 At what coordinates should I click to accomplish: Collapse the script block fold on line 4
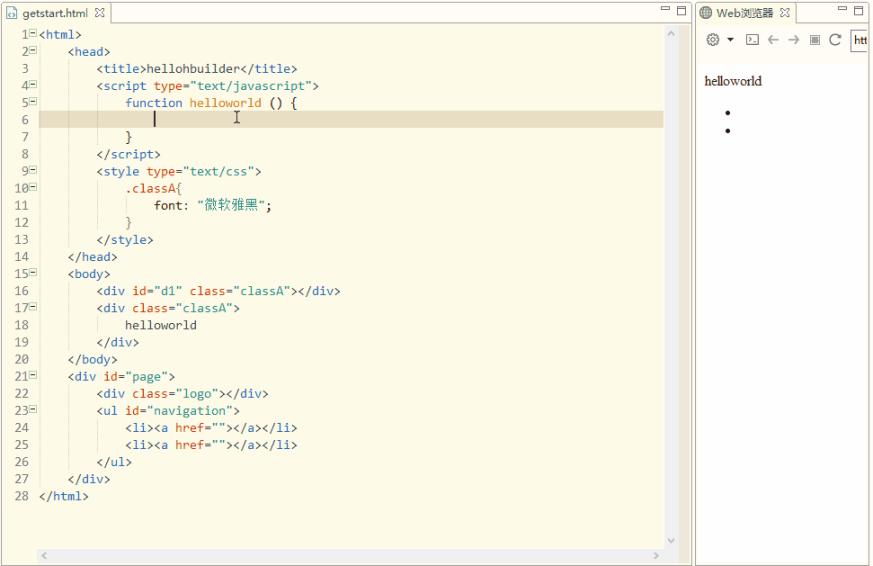coord(33,84)
